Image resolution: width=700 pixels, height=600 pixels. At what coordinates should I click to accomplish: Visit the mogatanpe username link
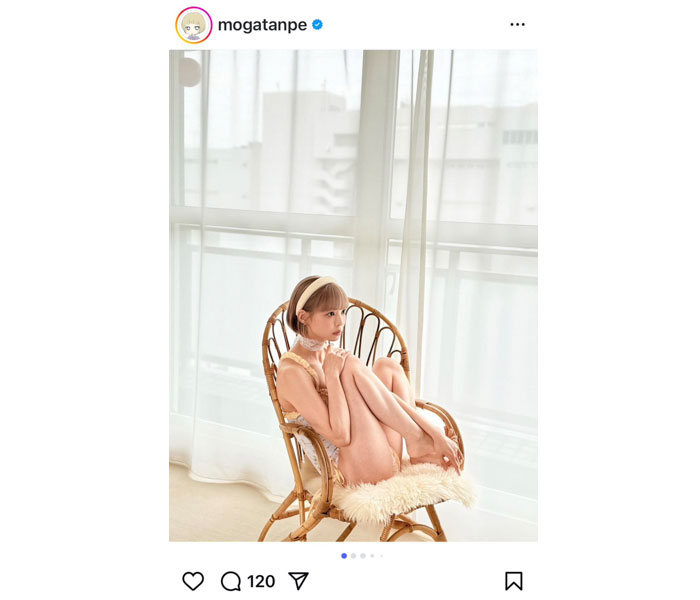(262, 25)
